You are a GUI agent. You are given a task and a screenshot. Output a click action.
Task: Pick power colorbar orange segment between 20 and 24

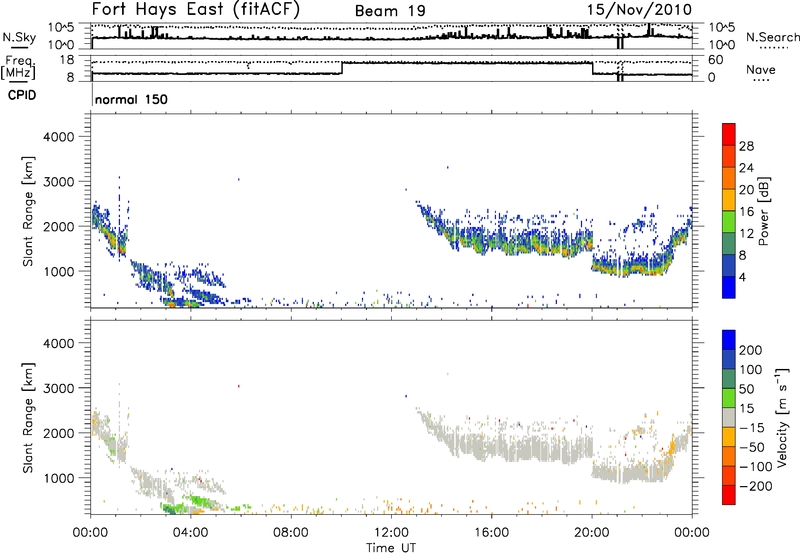(x=729, y=178)
